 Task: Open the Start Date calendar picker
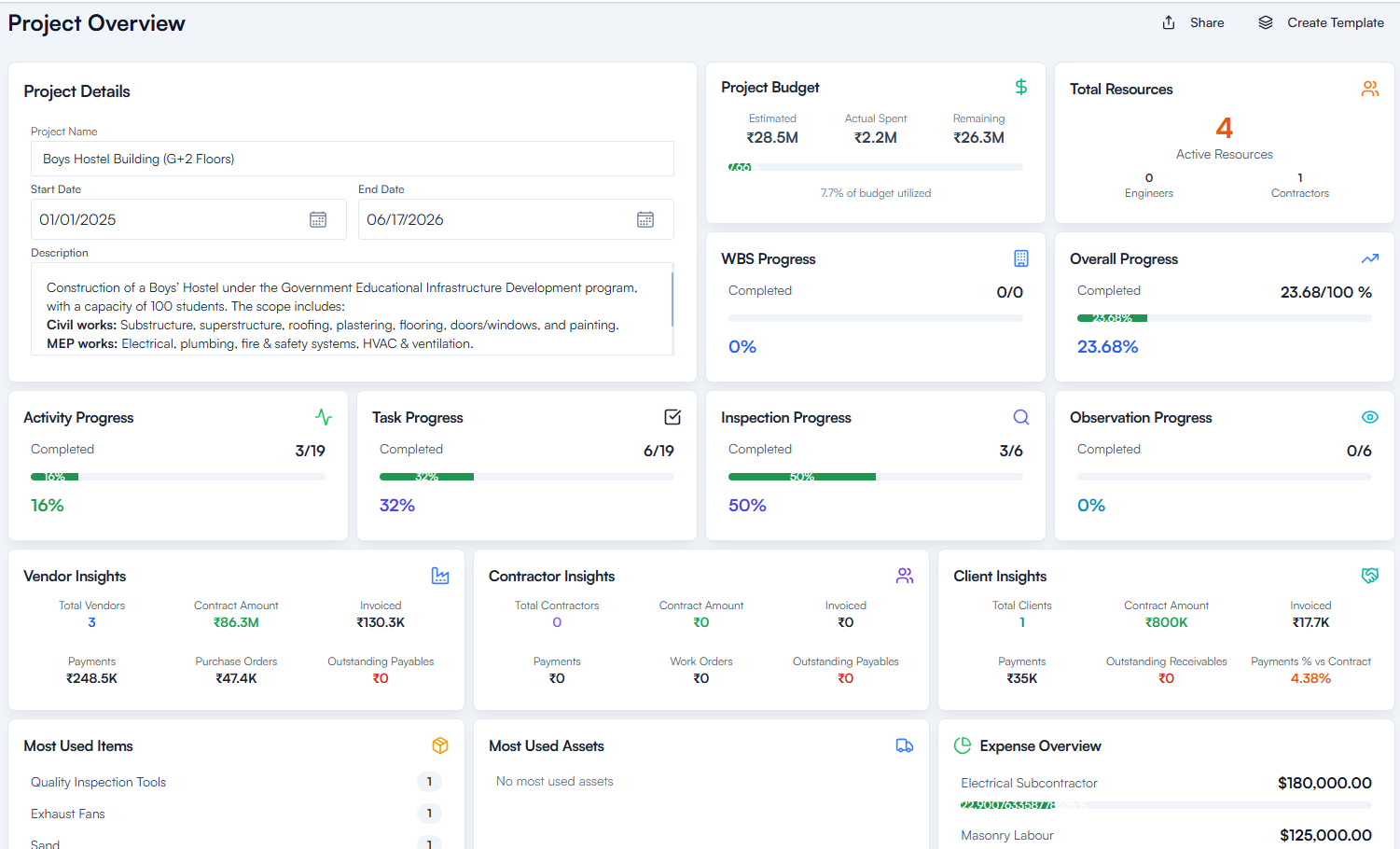318,219
